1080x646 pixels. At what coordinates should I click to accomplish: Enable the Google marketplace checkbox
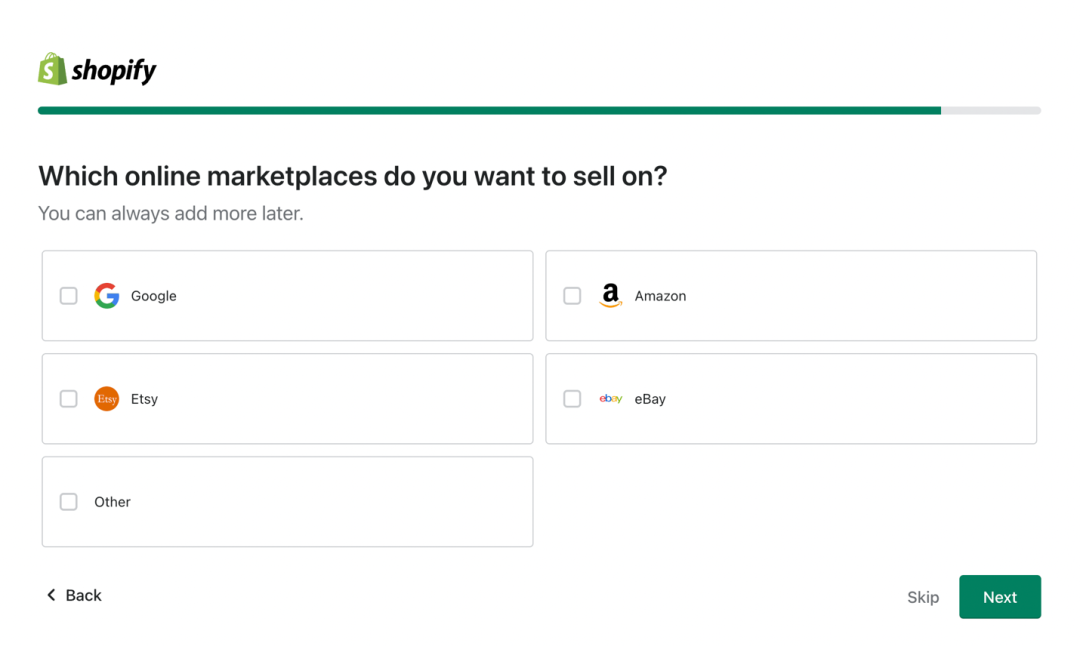pyautogui.click(x=68, y=295)
